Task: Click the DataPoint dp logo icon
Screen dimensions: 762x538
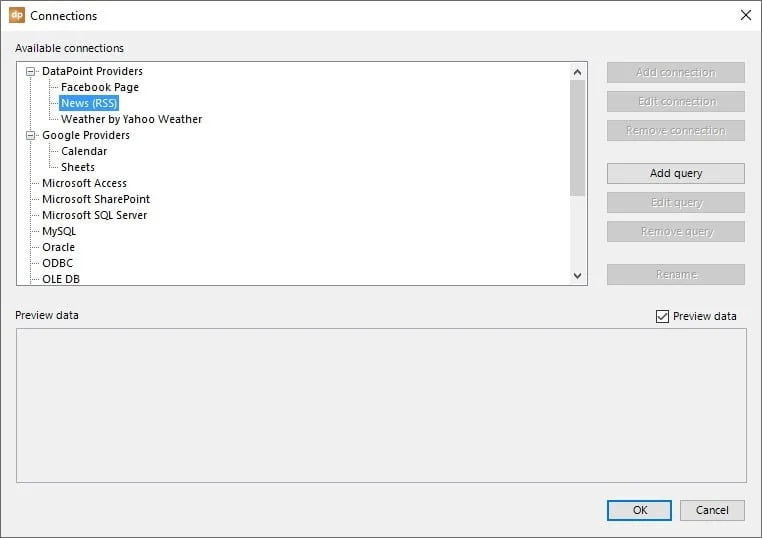Action: [17, 15]
